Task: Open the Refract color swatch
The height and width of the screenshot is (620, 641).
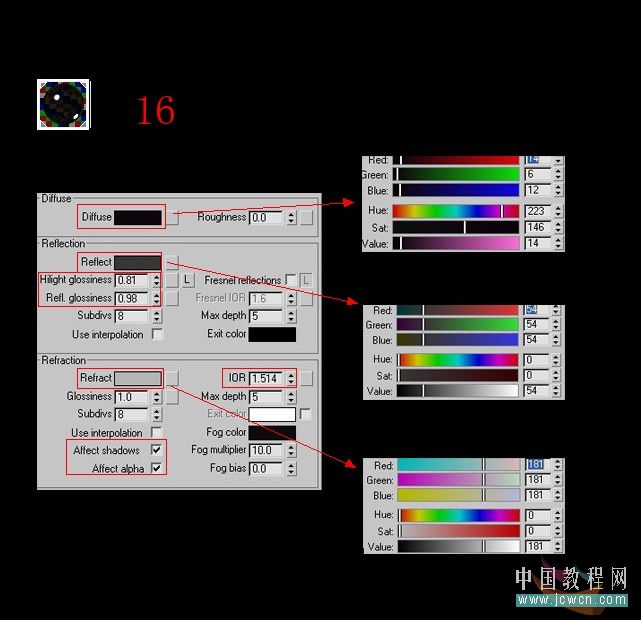Action: 138,378
